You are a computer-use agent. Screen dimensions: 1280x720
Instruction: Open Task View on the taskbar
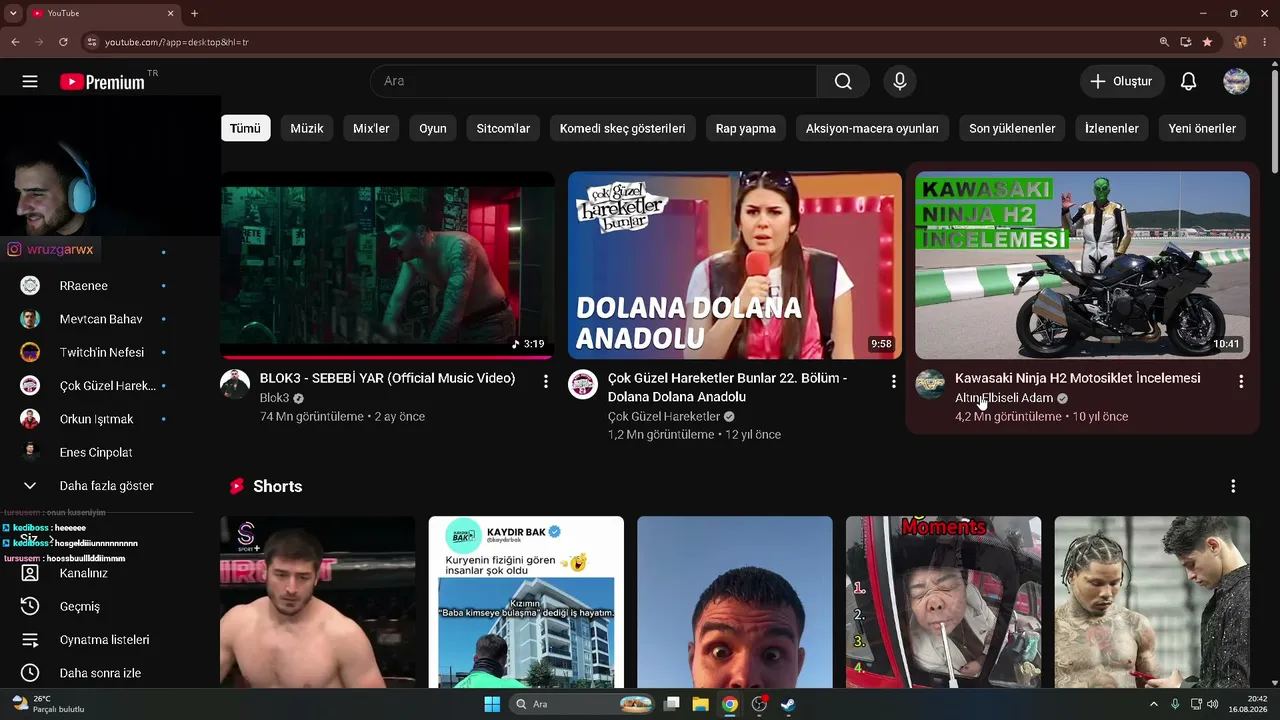(x=672, y=704)
